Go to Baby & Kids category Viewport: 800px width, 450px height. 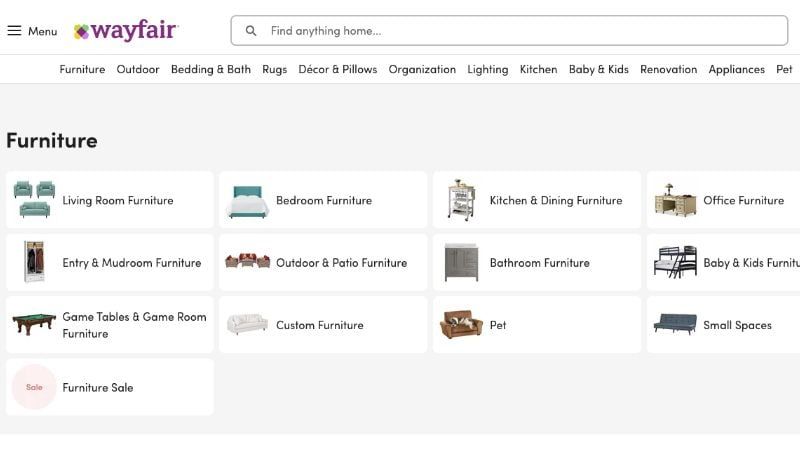[x=598, y=69]
